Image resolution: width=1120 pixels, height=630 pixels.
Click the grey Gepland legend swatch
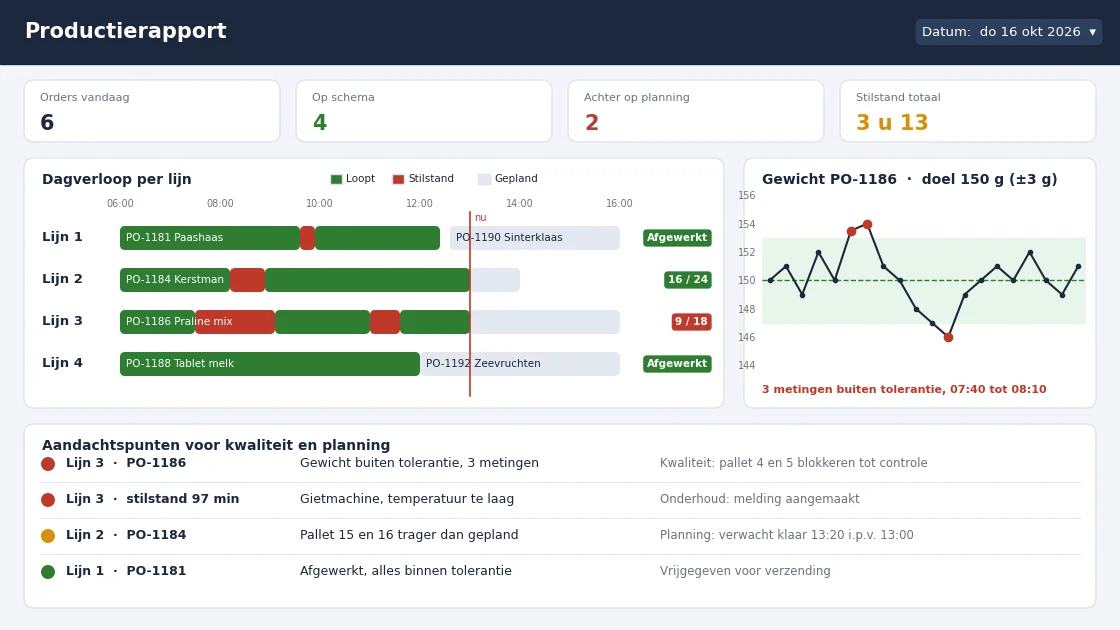pos(484,179)
